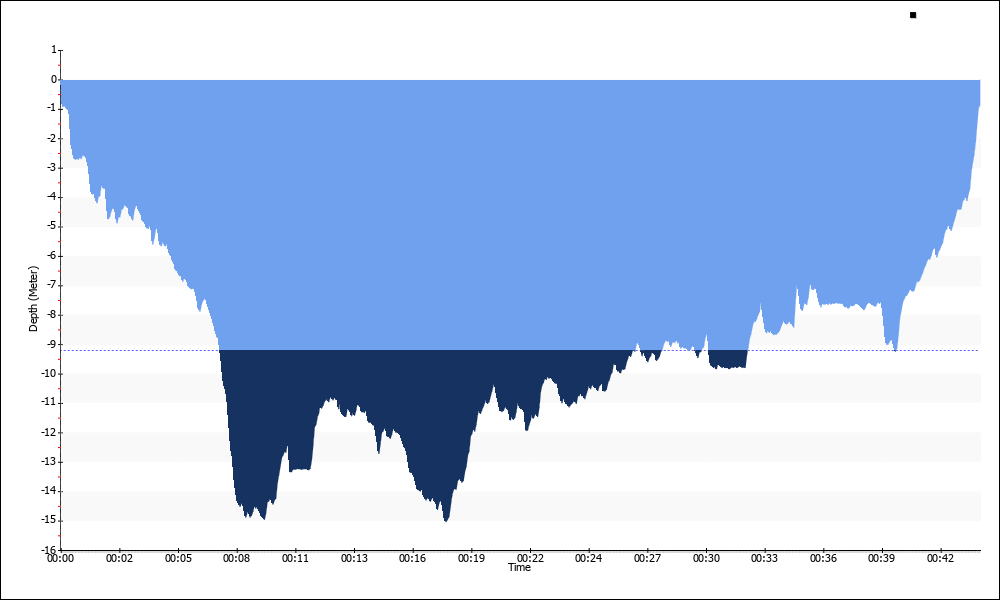Click the -8 depth axis label

point(52,314)
